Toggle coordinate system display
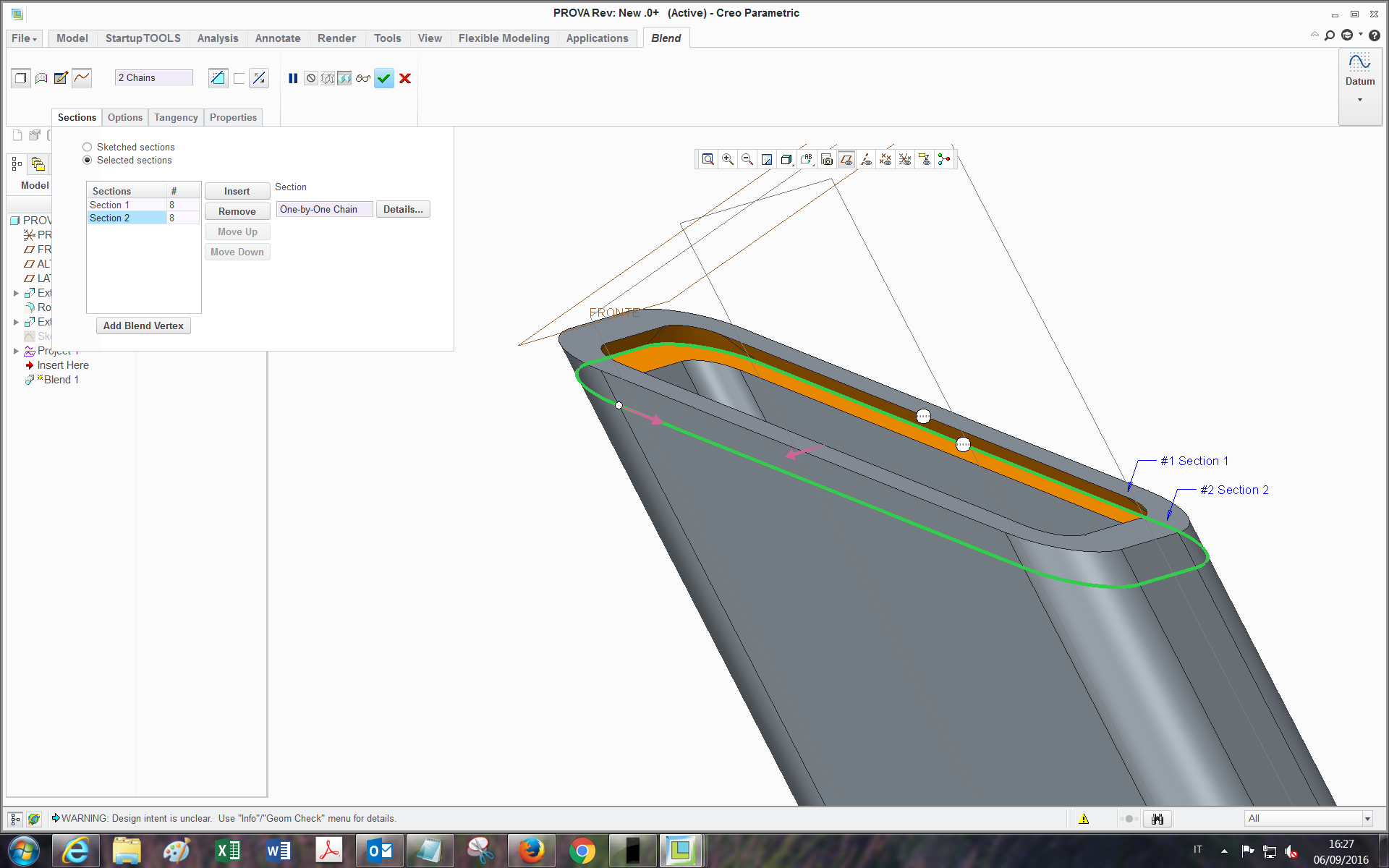This screenshot has width=1389, height=868. (x=905, y=159)
